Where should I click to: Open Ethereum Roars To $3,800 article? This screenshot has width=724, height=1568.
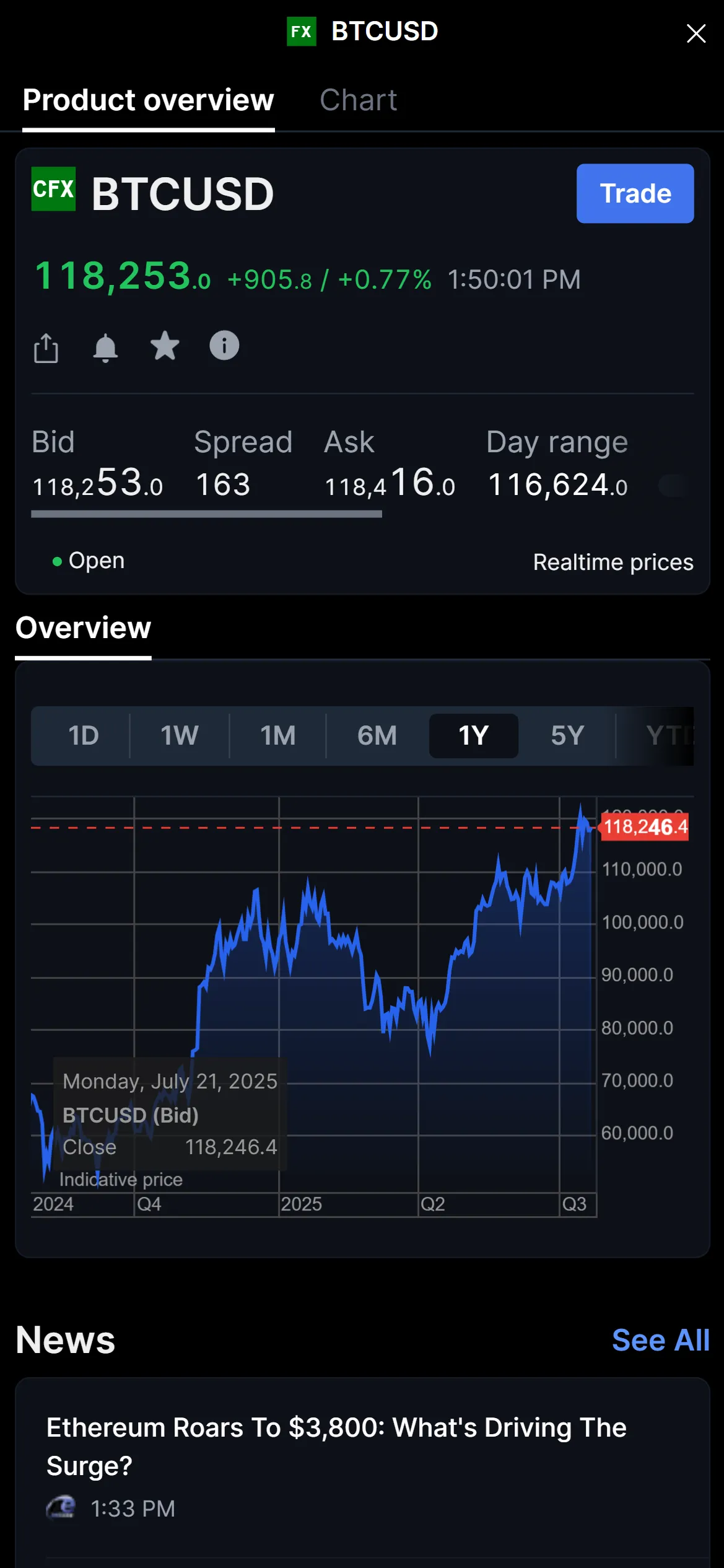click(337, 1446)
